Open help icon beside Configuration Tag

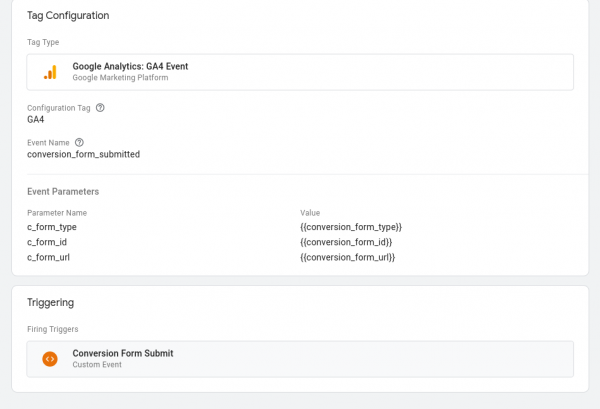pos(100,107)
